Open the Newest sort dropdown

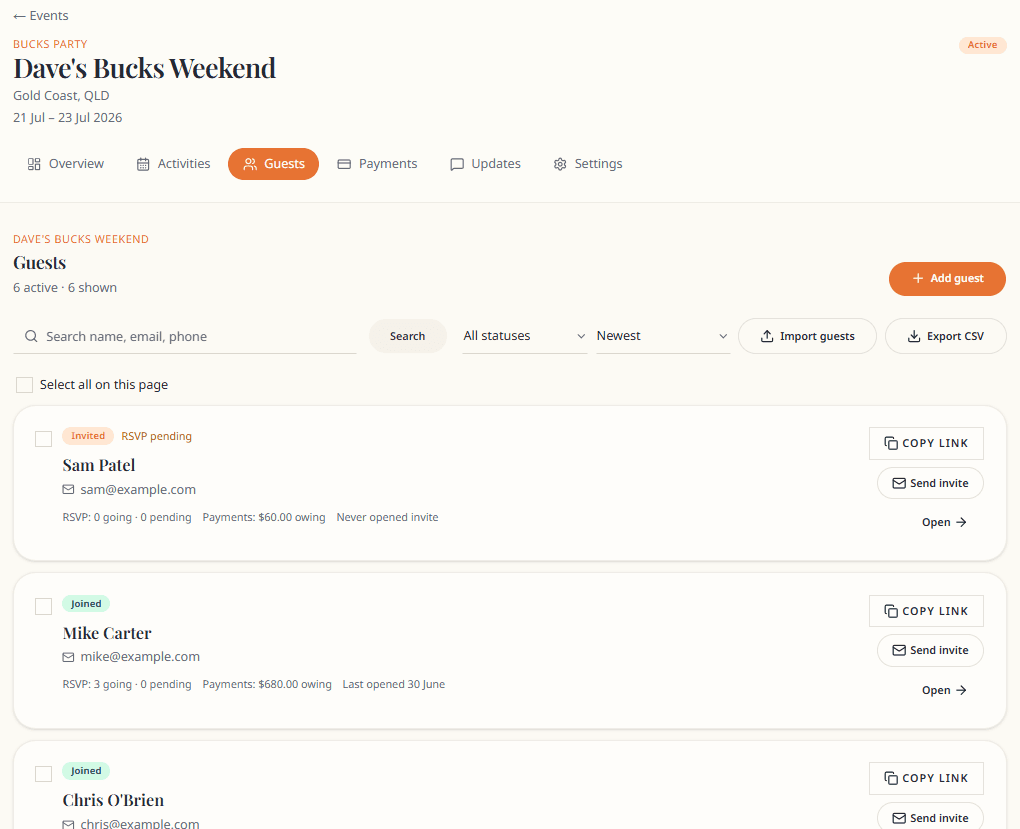point(663,336)
